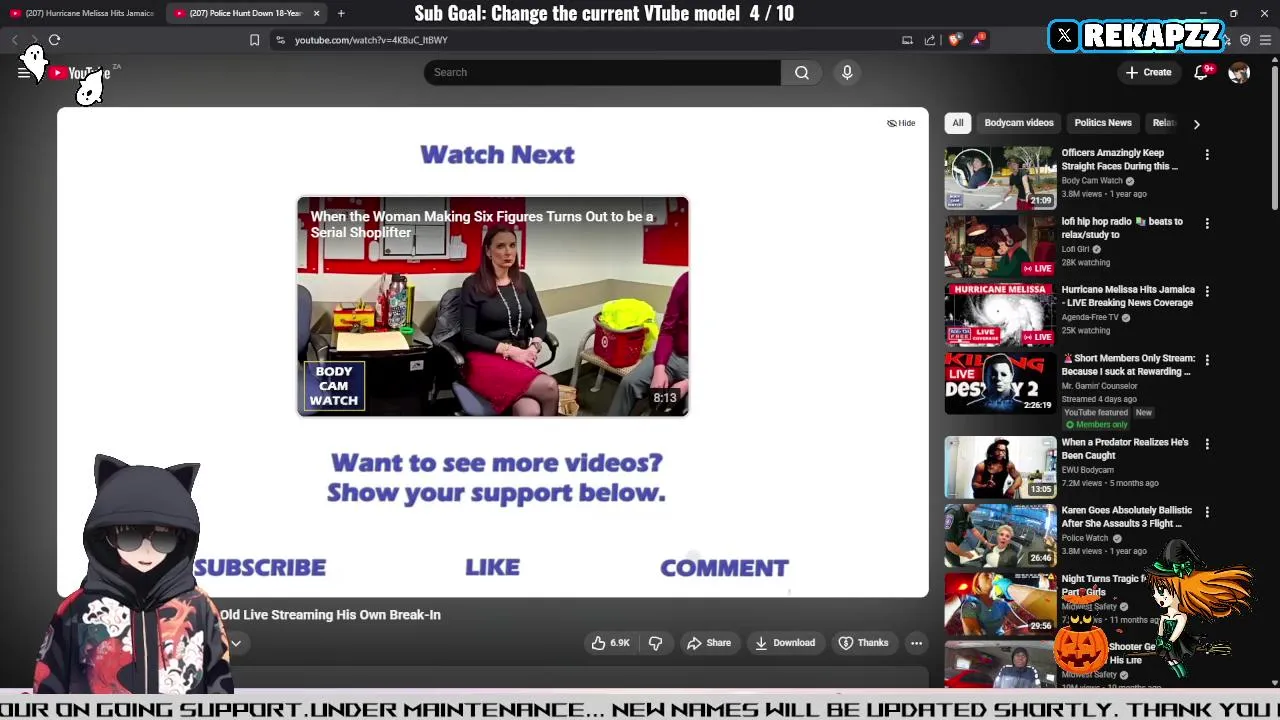Click the Download button

[x=785, y=643]
